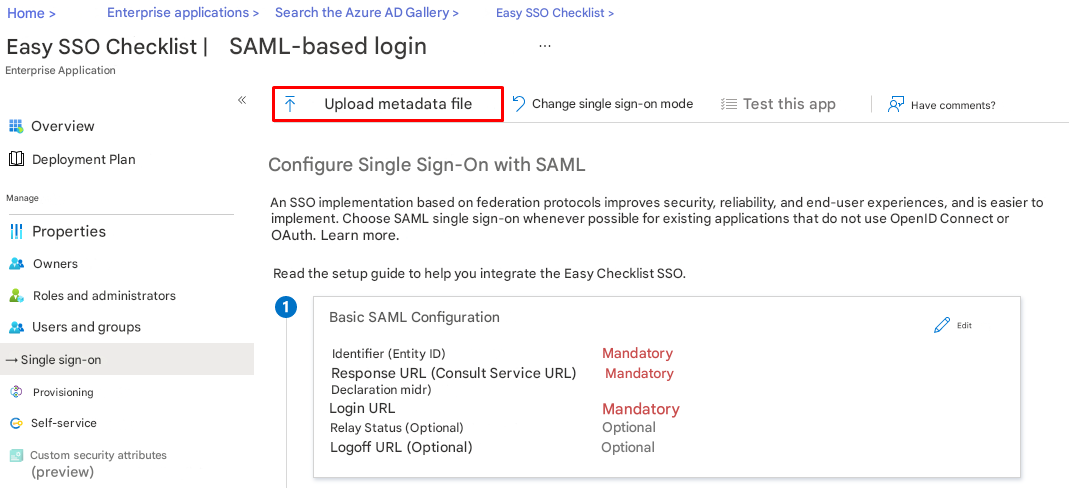The height and width of the screenshot is (488, 1069).
Task: Select Single sign-on menu item
Action: point(127,359)
